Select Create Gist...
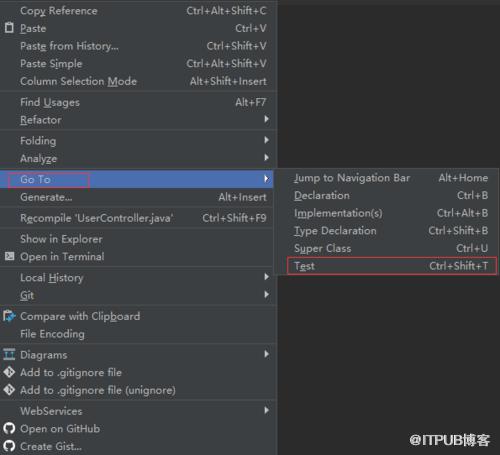The width and height of the screenshot is (500, 455). pyautogui.click(x=138, y=447)
